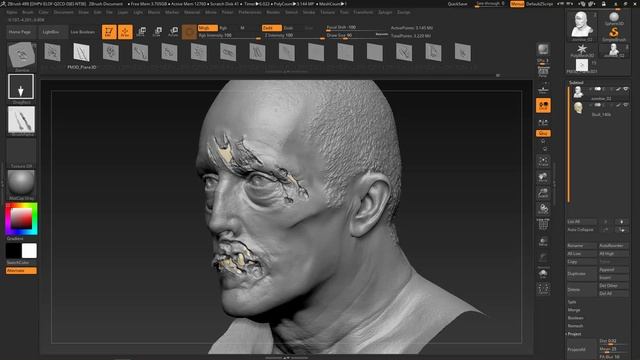
Task: Click the color picker square
Action: 21,219
